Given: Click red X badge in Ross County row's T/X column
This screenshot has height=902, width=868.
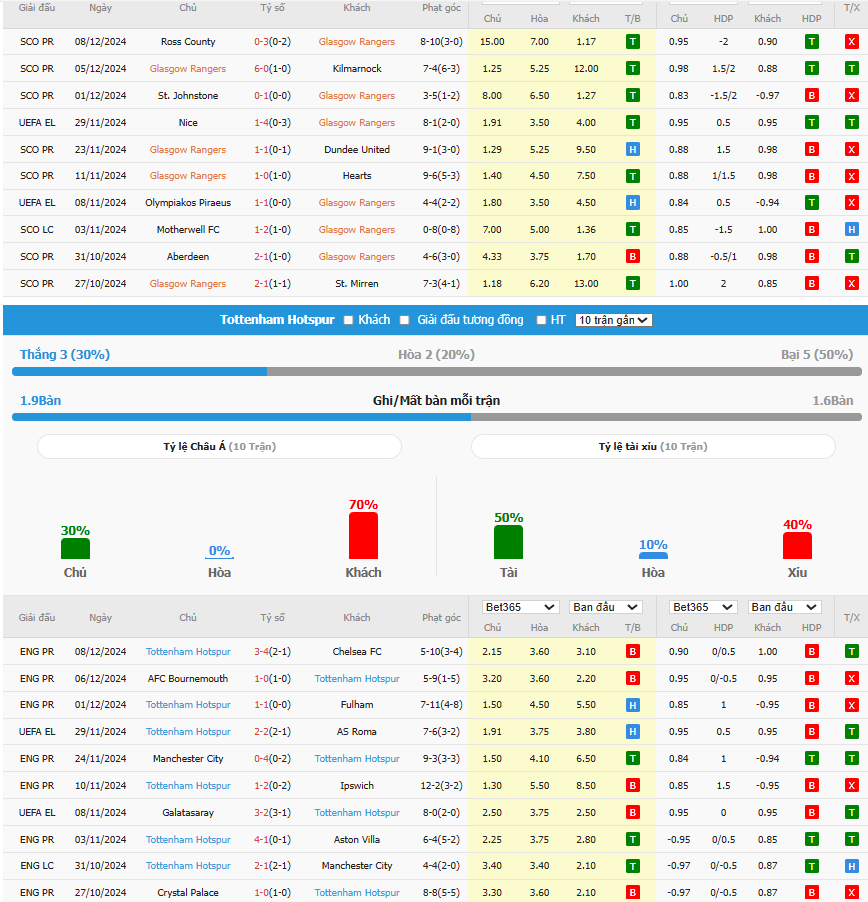Looking at the screenshot, I should click(x=851, y=42).
